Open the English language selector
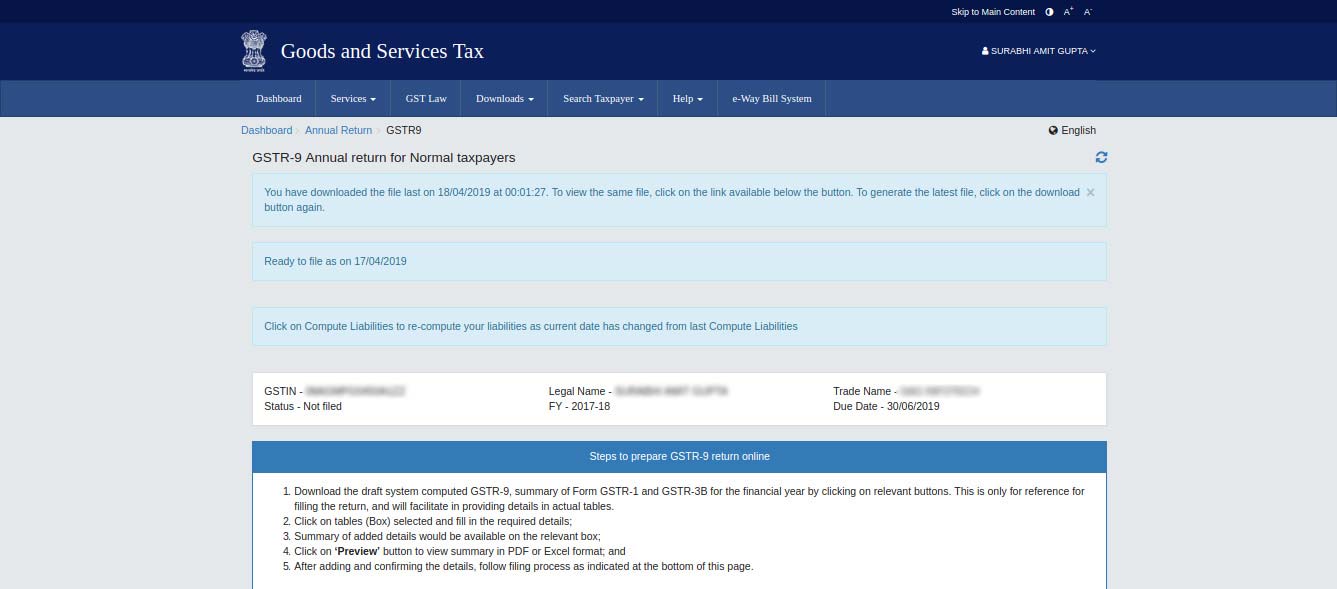The width and height of the screenshot is (1337, 589). tap(1072, 130)
